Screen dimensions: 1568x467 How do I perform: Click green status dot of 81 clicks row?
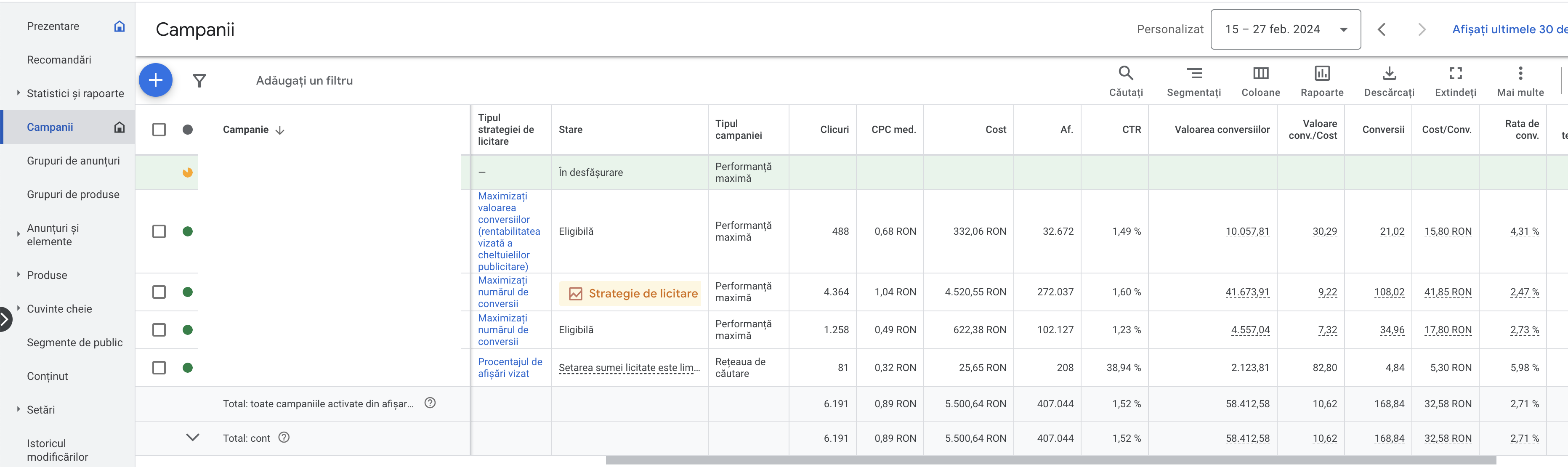click(x=188, y=367)
